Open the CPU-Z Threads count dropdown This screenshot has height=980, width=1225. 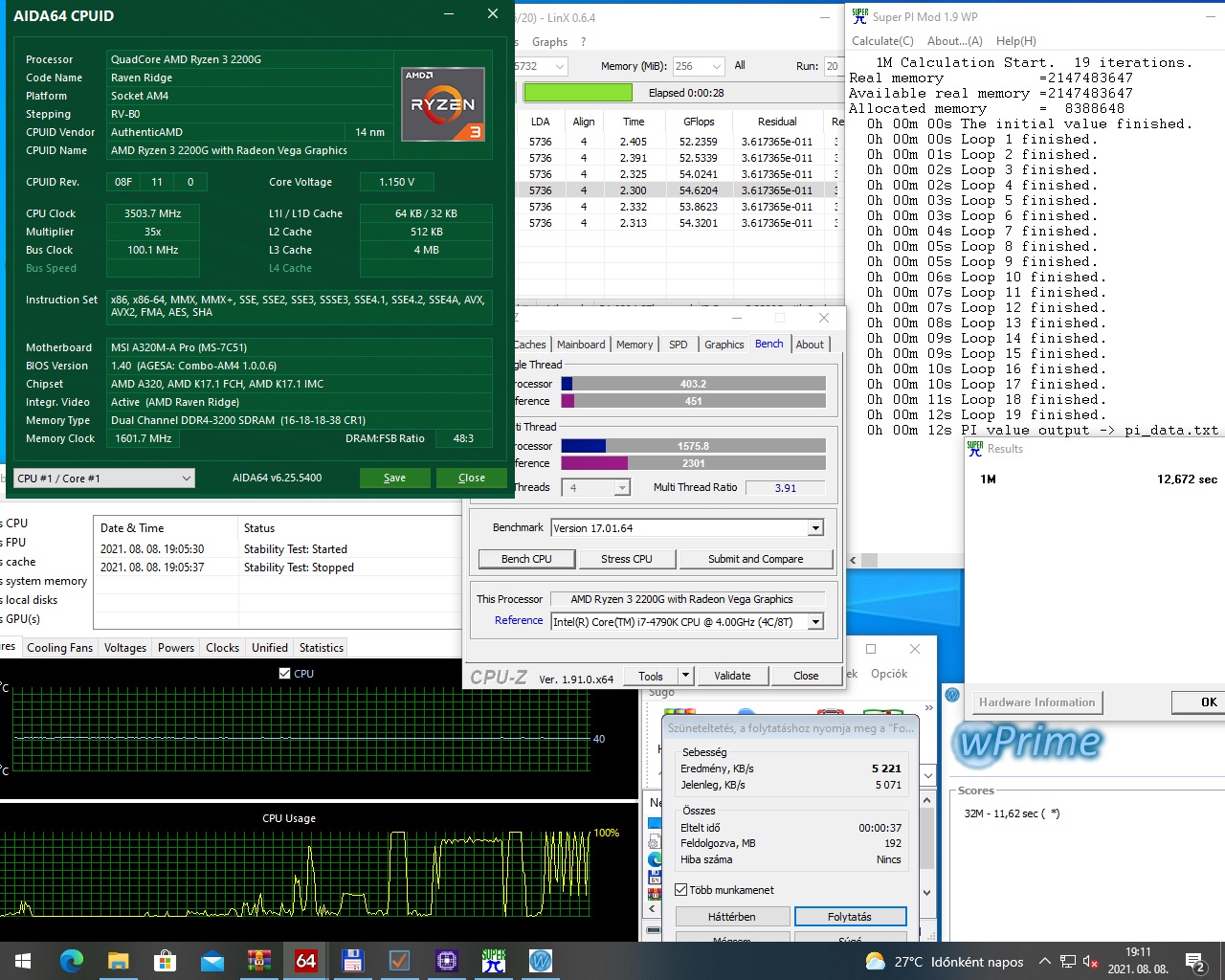[x=596, y=488]
